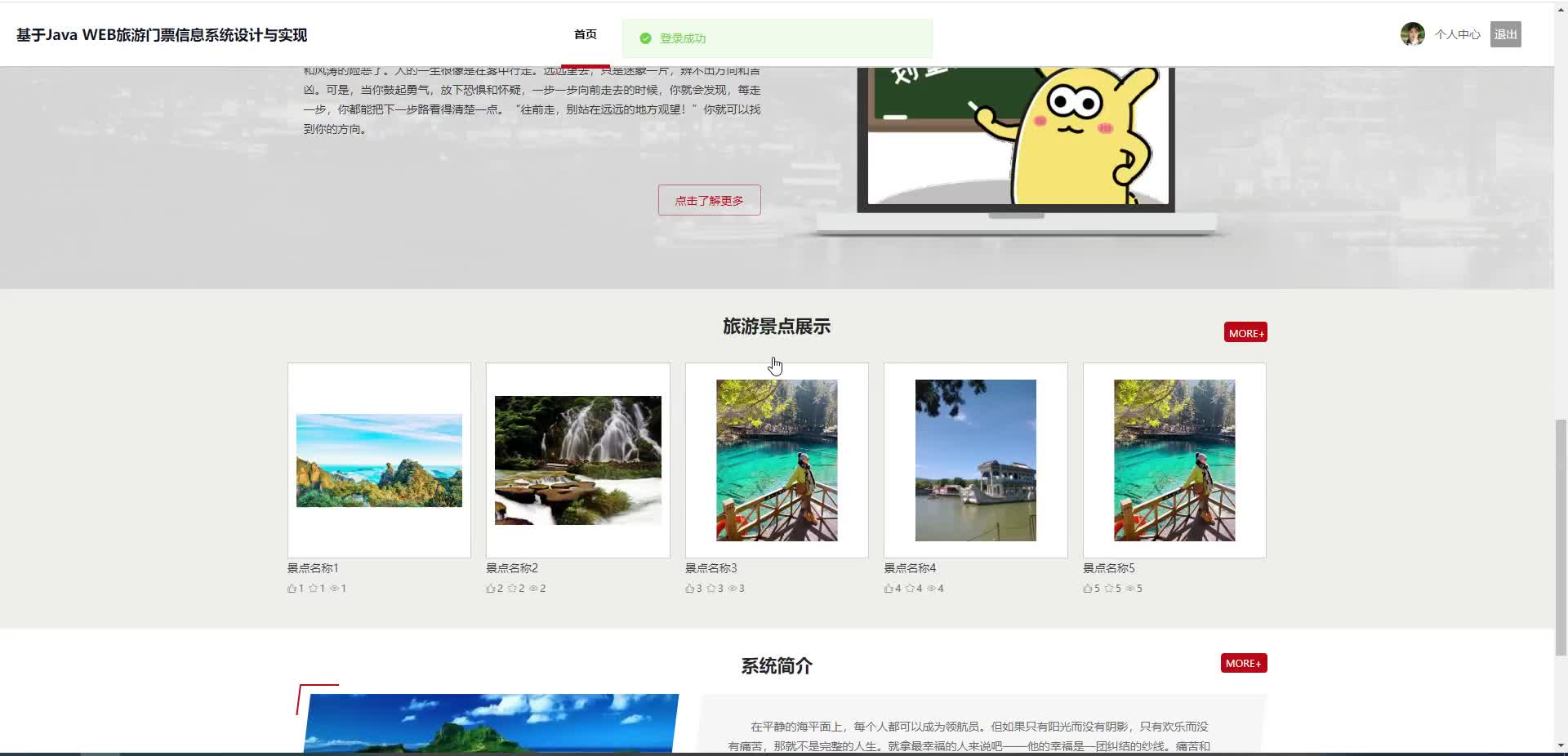
Task: Click the 景点名称3 title link
Action: click(710, 568)
